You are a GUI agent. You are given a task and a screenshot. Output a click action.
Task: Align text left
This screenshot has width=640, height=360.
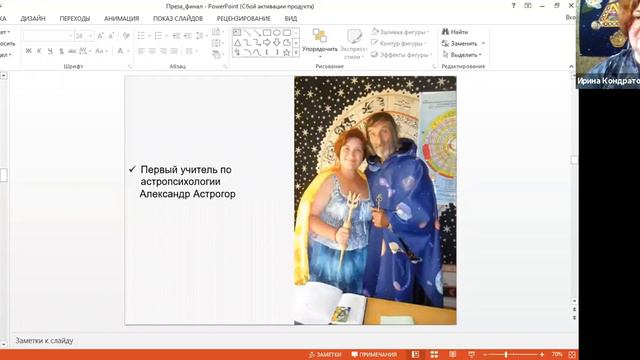(x=141, y=51)
